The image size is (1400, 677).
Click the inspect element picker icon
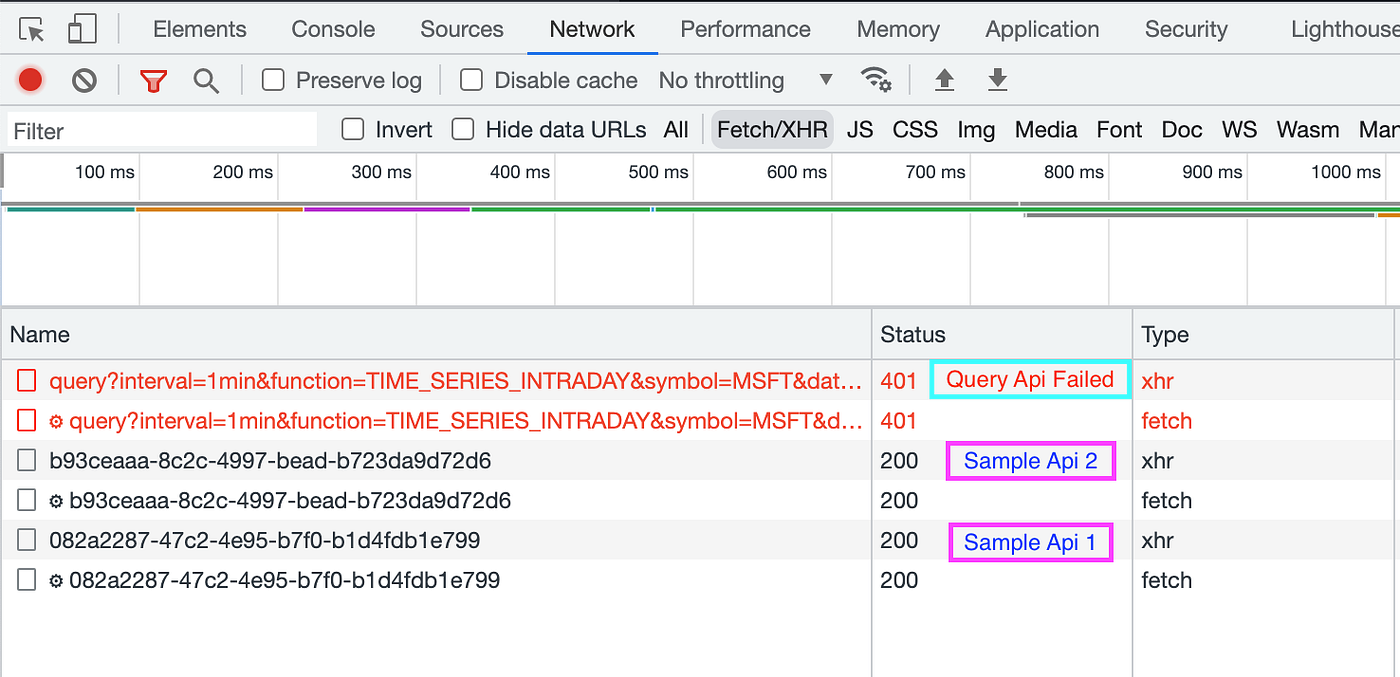32,30
